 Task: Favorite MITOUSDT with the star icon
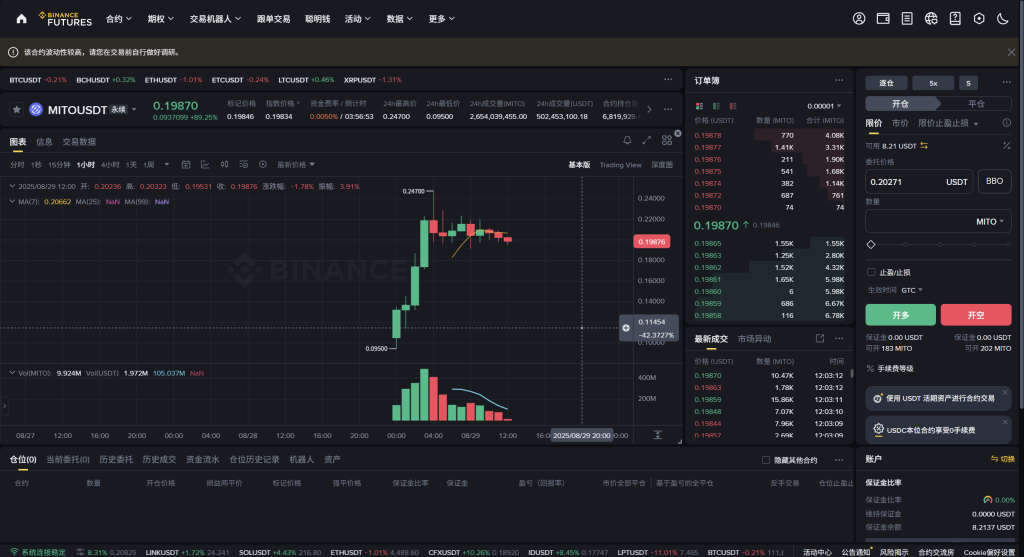[x=16, y=110]
